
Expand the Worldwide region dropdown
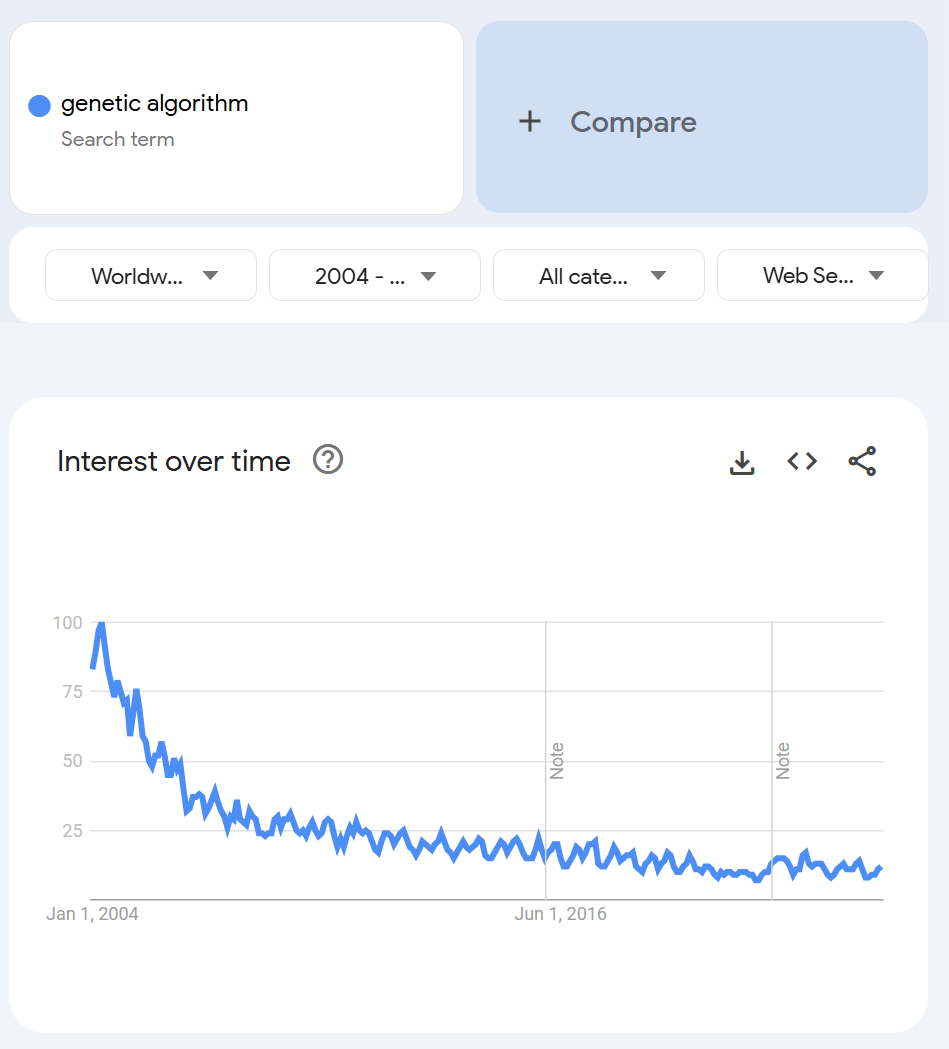point(151,276)
